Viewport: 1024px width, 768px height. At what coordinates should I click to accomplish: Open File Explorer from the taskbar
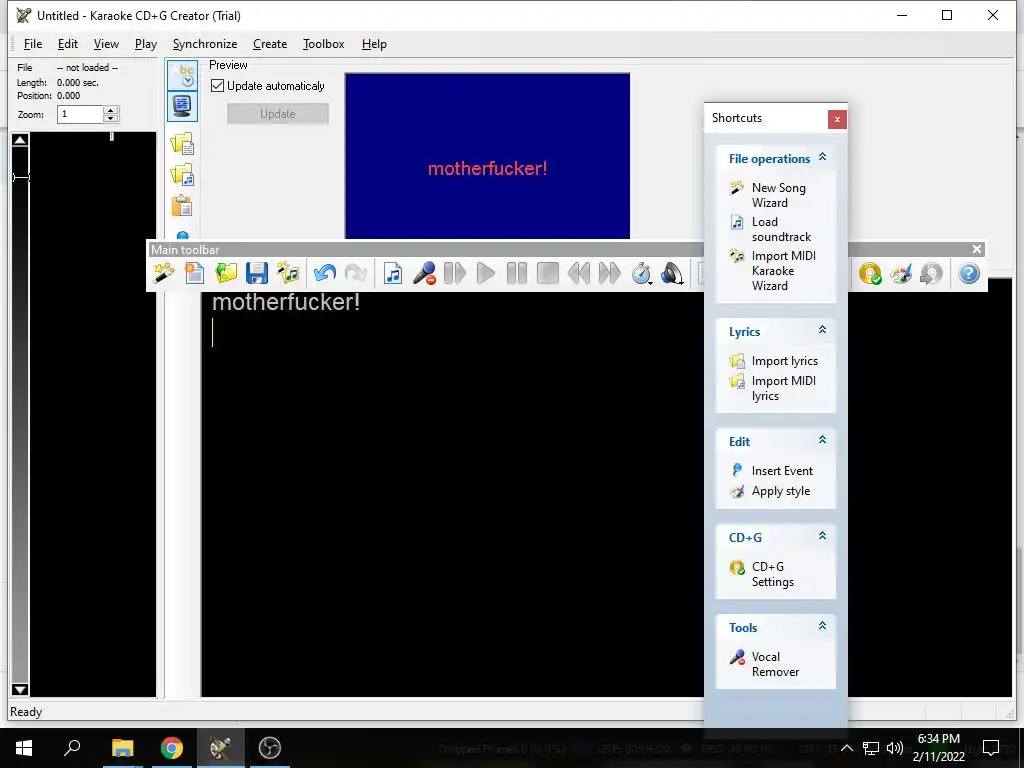(123, 748)
